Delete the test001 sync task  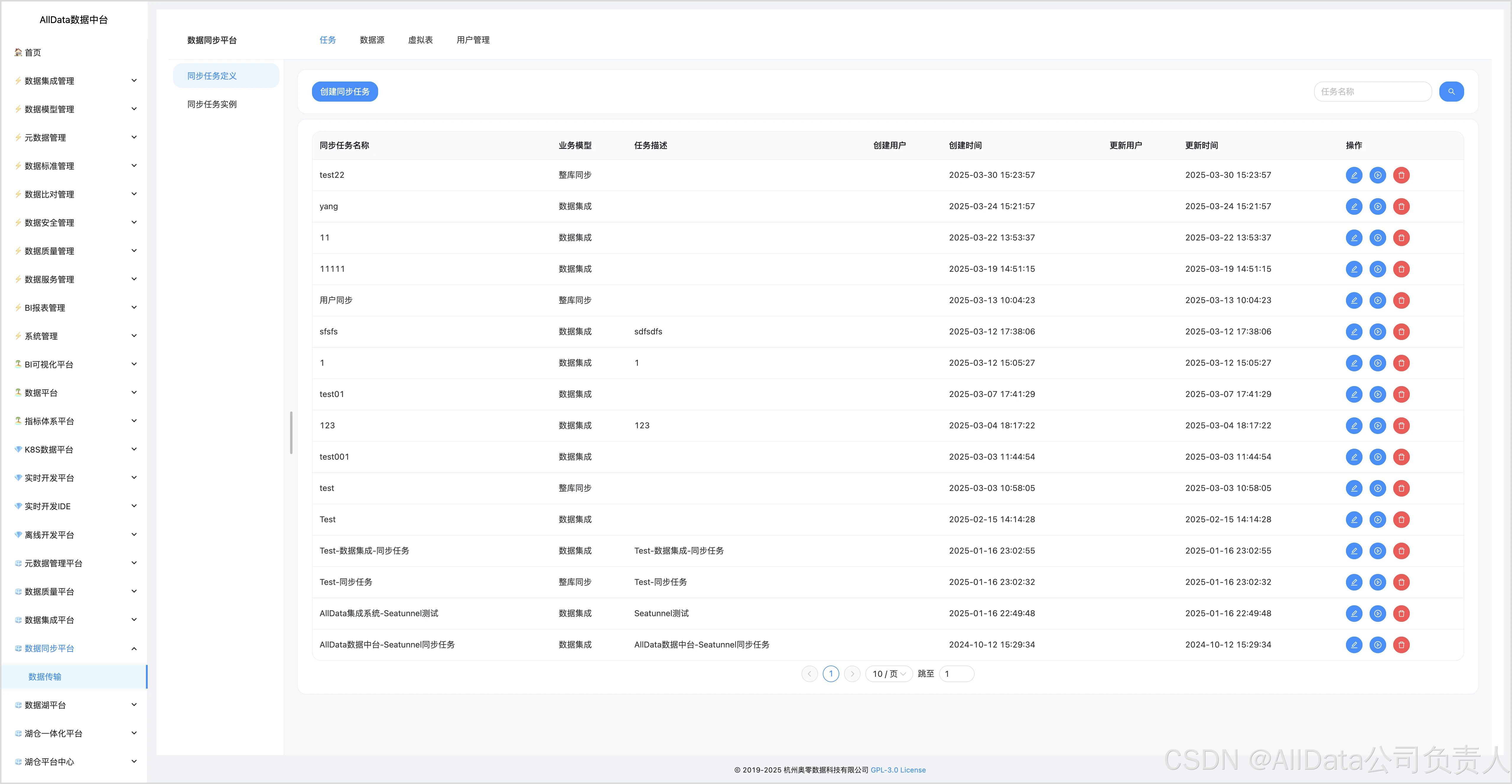click(1401, 457)
